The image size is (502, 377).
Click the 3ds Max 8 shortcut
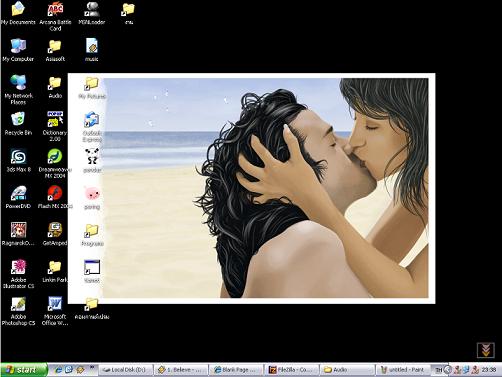(18, 161)
